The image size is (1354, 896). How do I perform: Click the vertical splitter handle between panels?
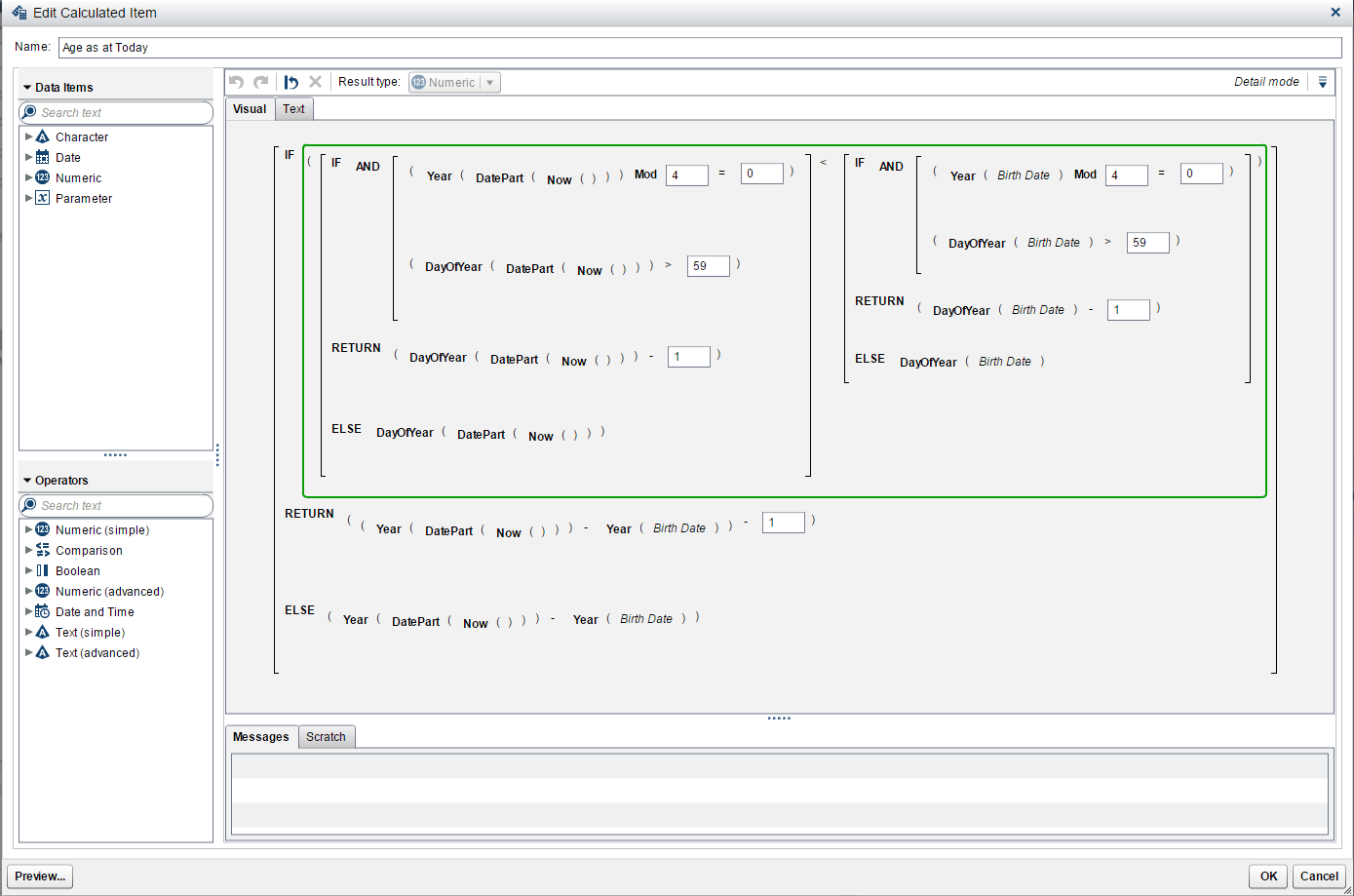coord(217,455)
